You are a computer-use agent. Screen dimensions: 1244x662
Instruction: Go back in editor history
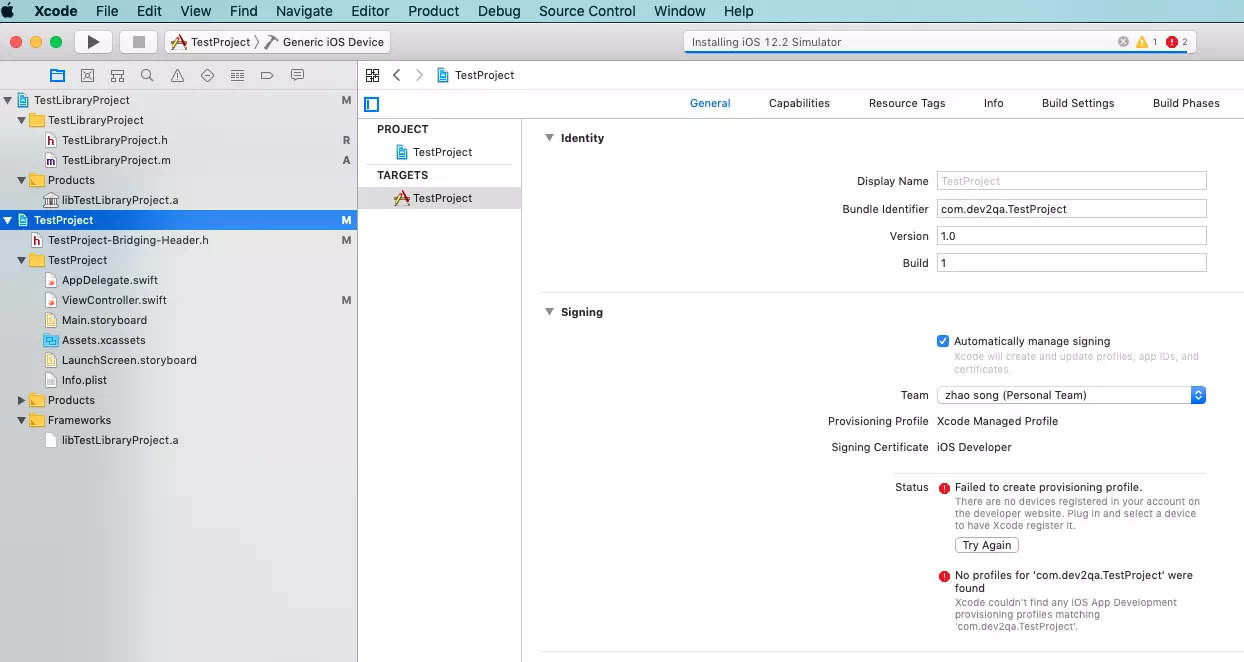[397, 75]
